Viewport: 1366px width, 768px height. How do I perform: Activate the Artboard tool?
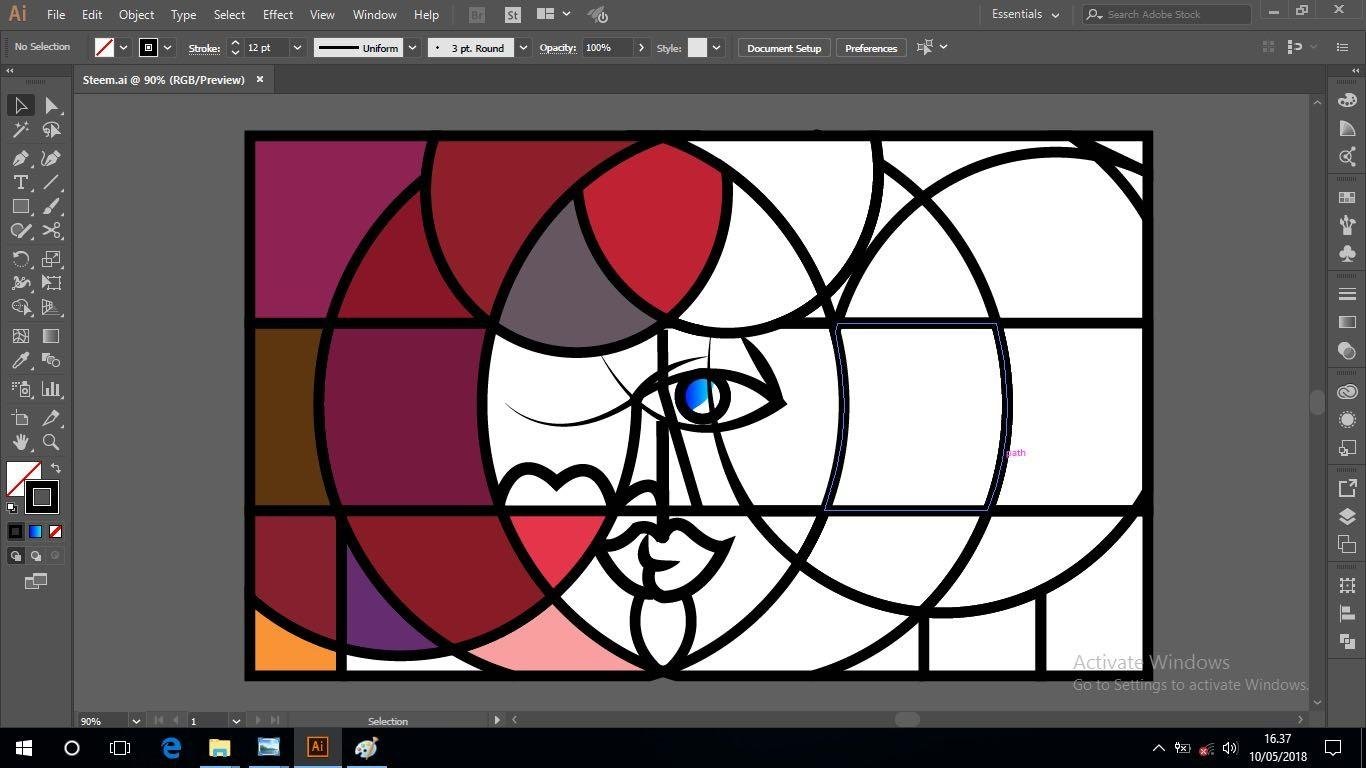click(20, 418)
